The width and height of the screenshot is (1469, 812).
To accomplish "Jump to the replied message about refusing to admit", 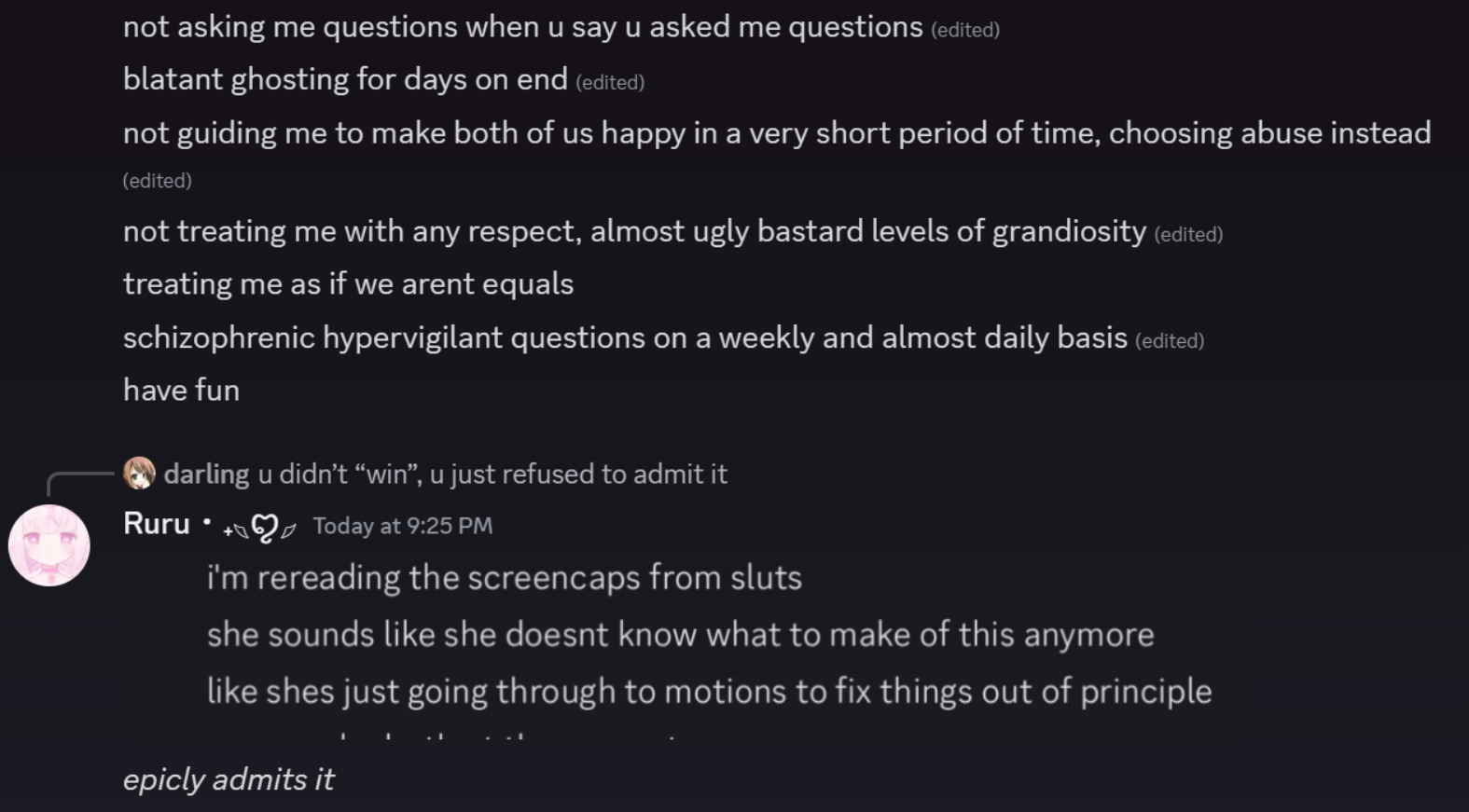I will [x=492, y=475].
